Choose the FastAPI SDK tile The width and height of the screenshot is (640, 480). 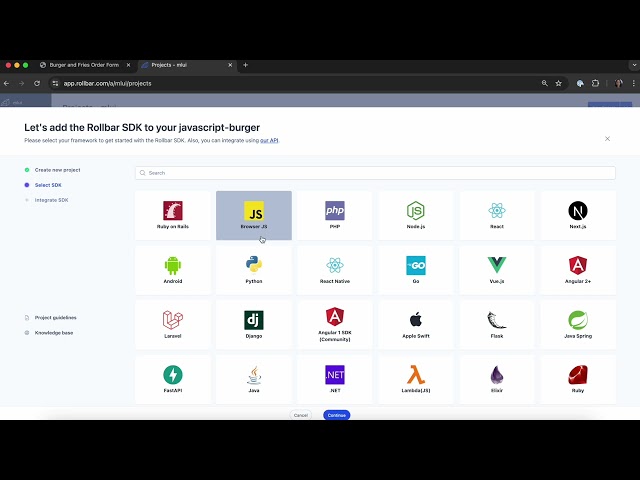[173, 380]
